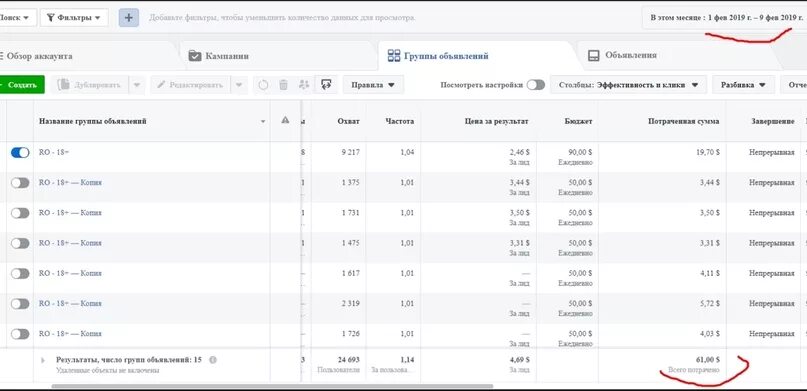The image size is (807, 391).
Task: Open the Разбивка dropdown
Action: 743,85
